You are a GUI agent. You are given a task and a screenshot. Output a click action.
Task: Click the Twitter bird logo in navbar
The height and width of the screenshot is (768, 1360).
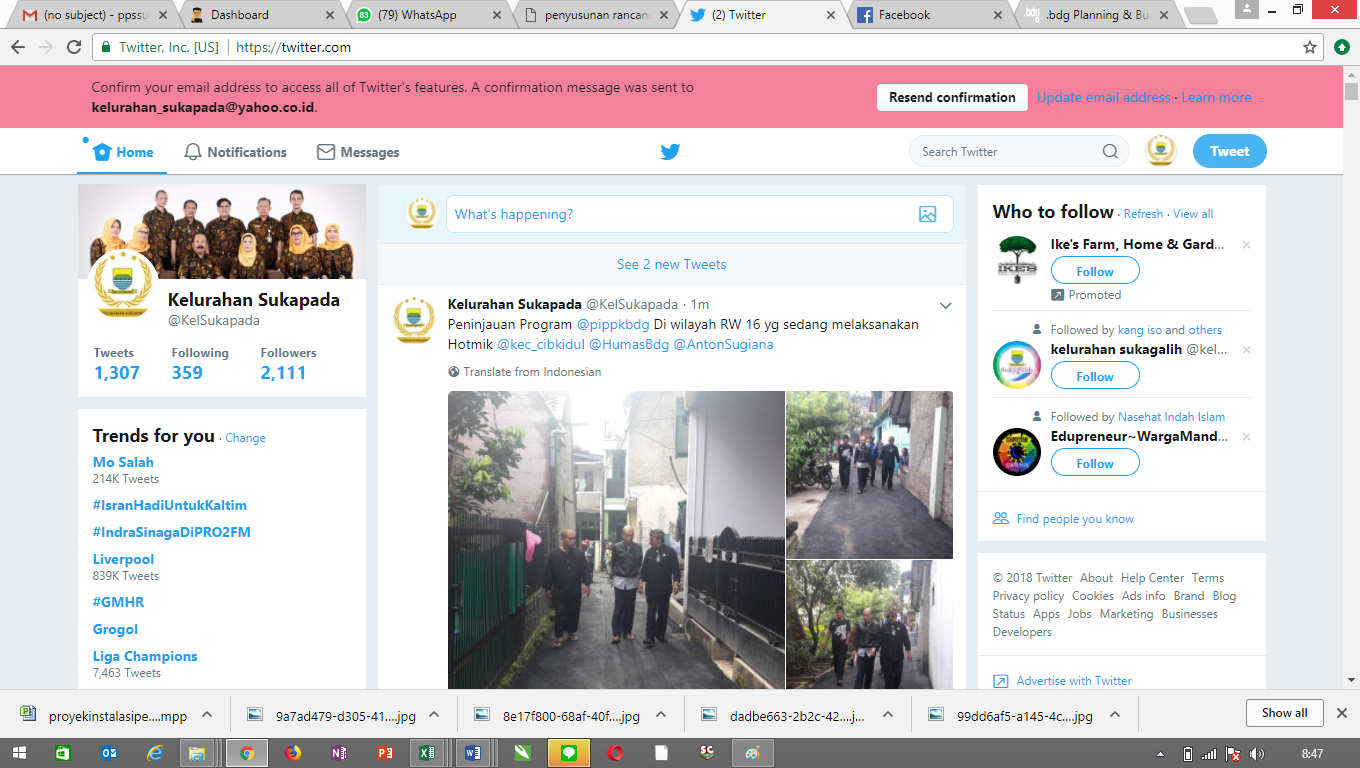coord(670,152)
